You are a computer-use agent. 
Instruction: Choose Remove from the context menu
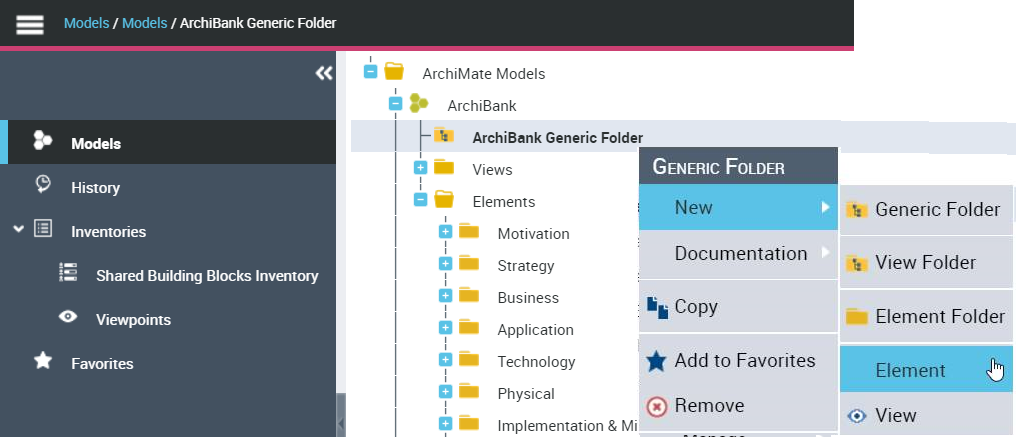[709, 405]
